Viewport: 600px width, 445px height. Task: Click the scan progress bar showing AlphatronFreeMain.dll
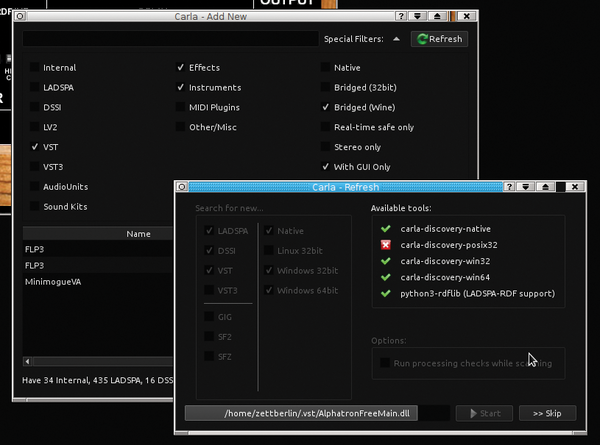point(317,413)
